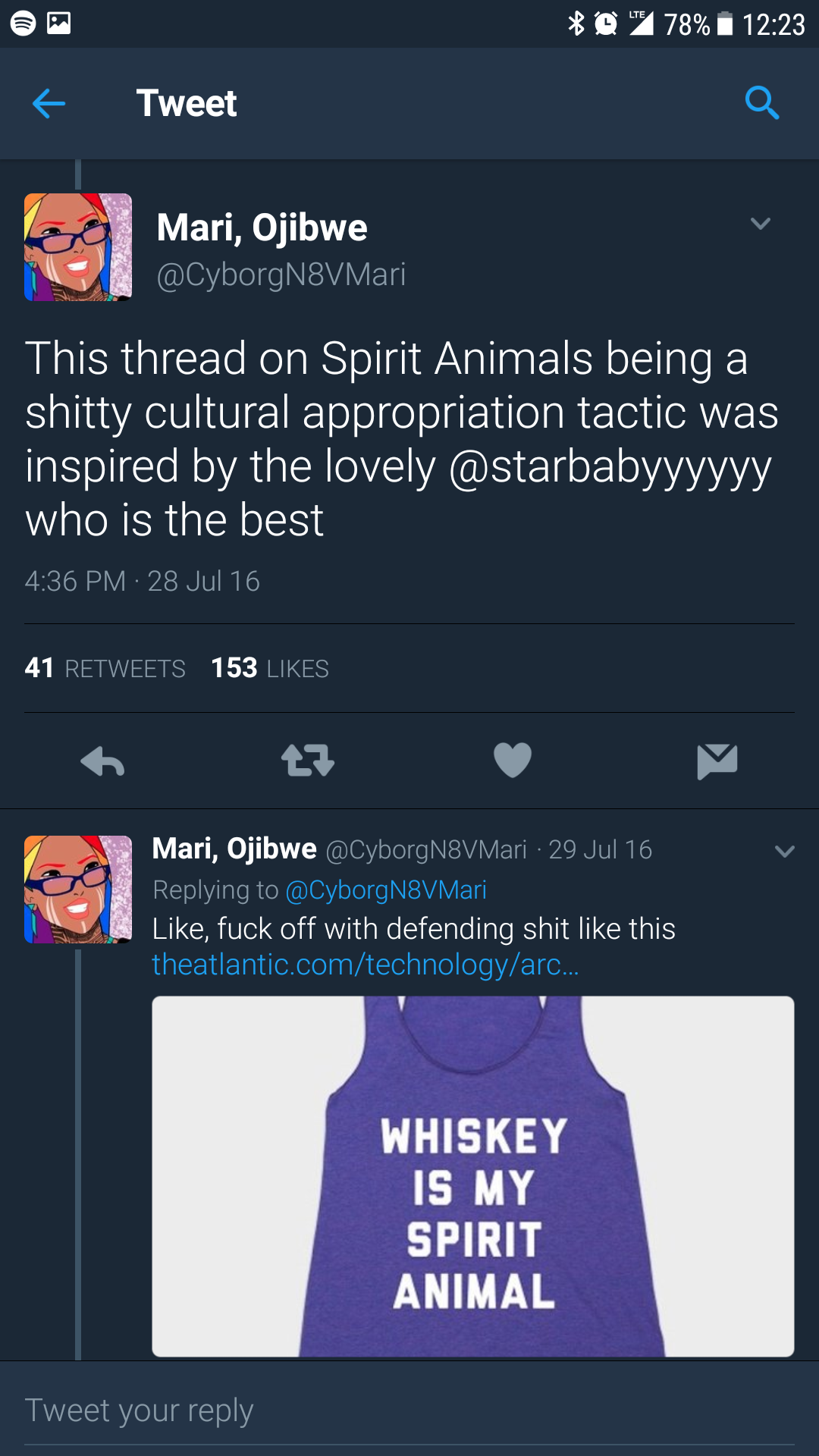Tap the picture notification icon
This screenshot has height=1456, width=819.
[59, 24]
